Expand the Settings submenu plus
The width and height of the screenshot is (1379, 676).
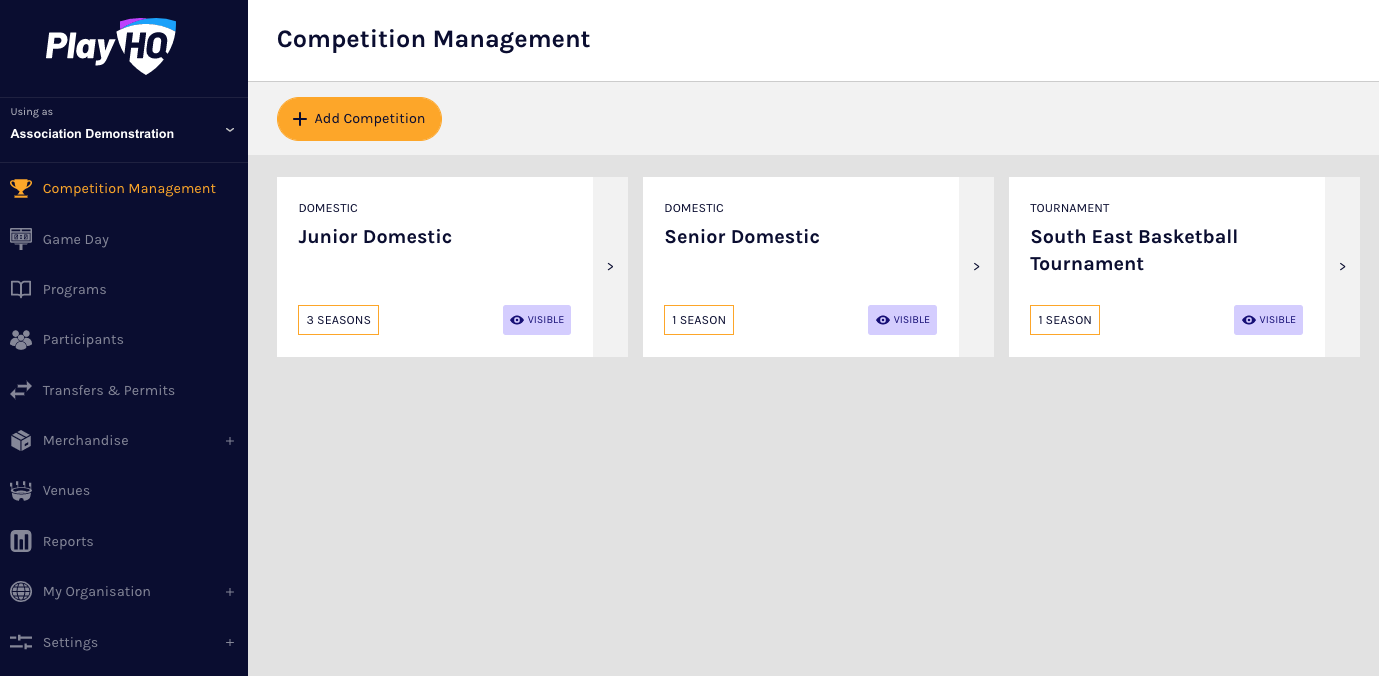(230, 643)
